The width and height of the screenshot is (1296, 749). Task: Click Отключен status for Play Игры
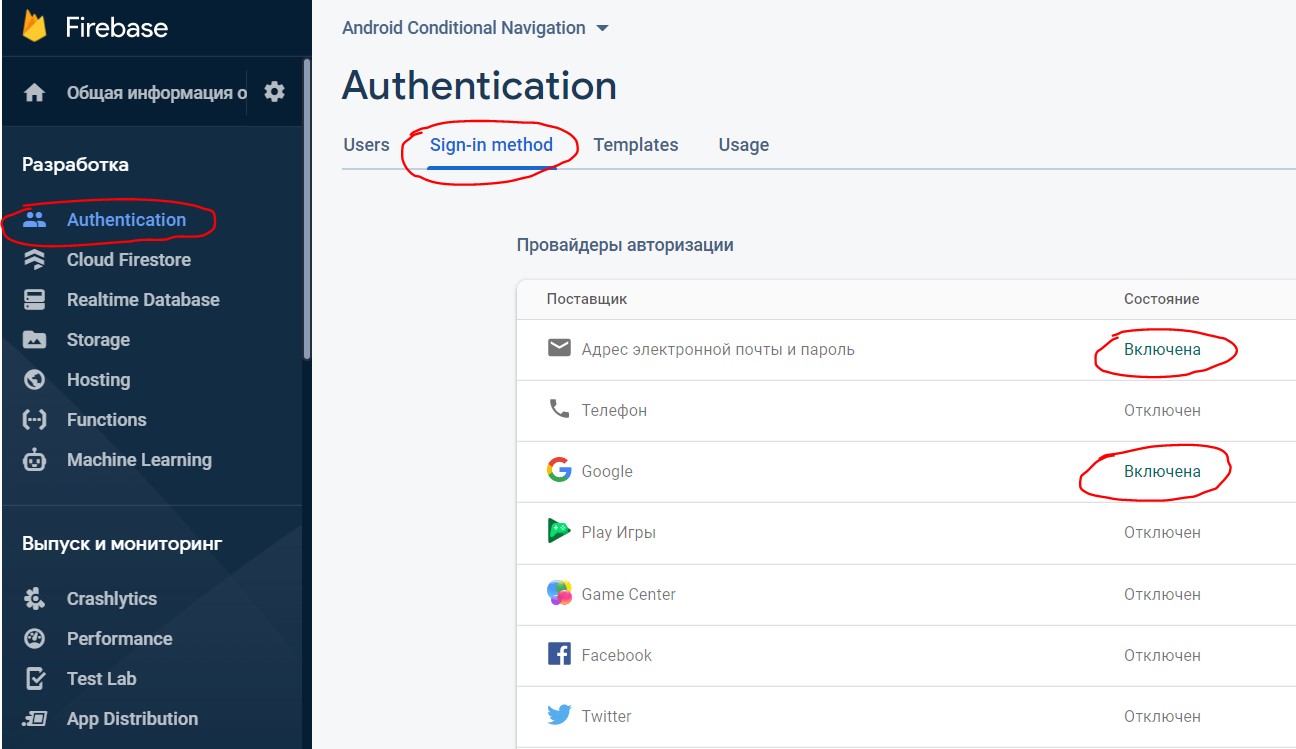(x=1162, y=532)
